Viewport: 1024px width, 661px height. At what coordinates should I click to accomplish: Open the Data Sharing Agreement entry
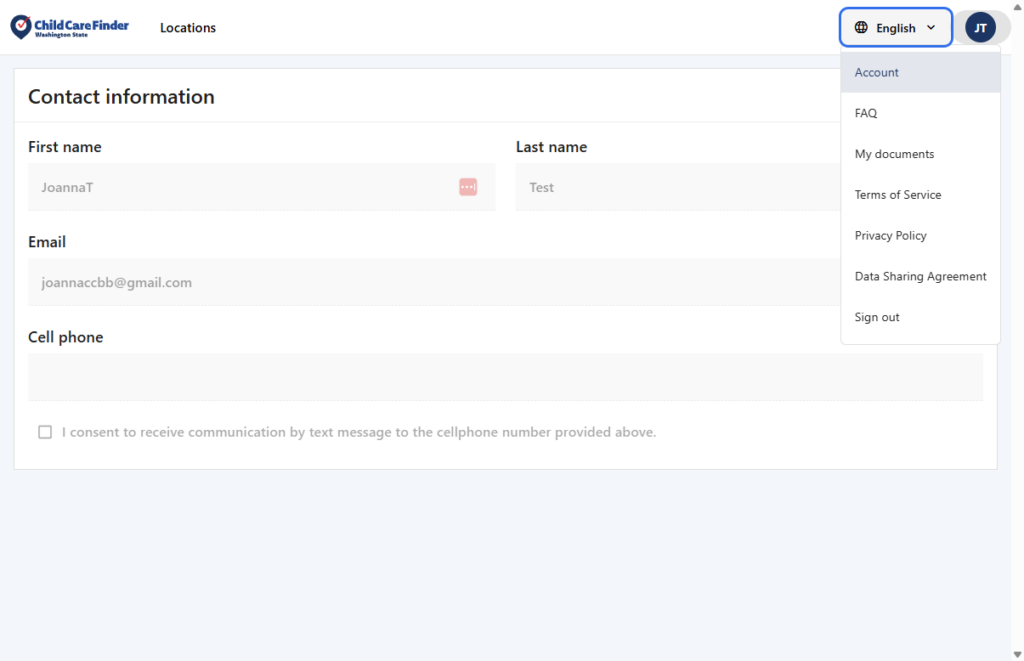pyautogui.click(x=920, y=276)
